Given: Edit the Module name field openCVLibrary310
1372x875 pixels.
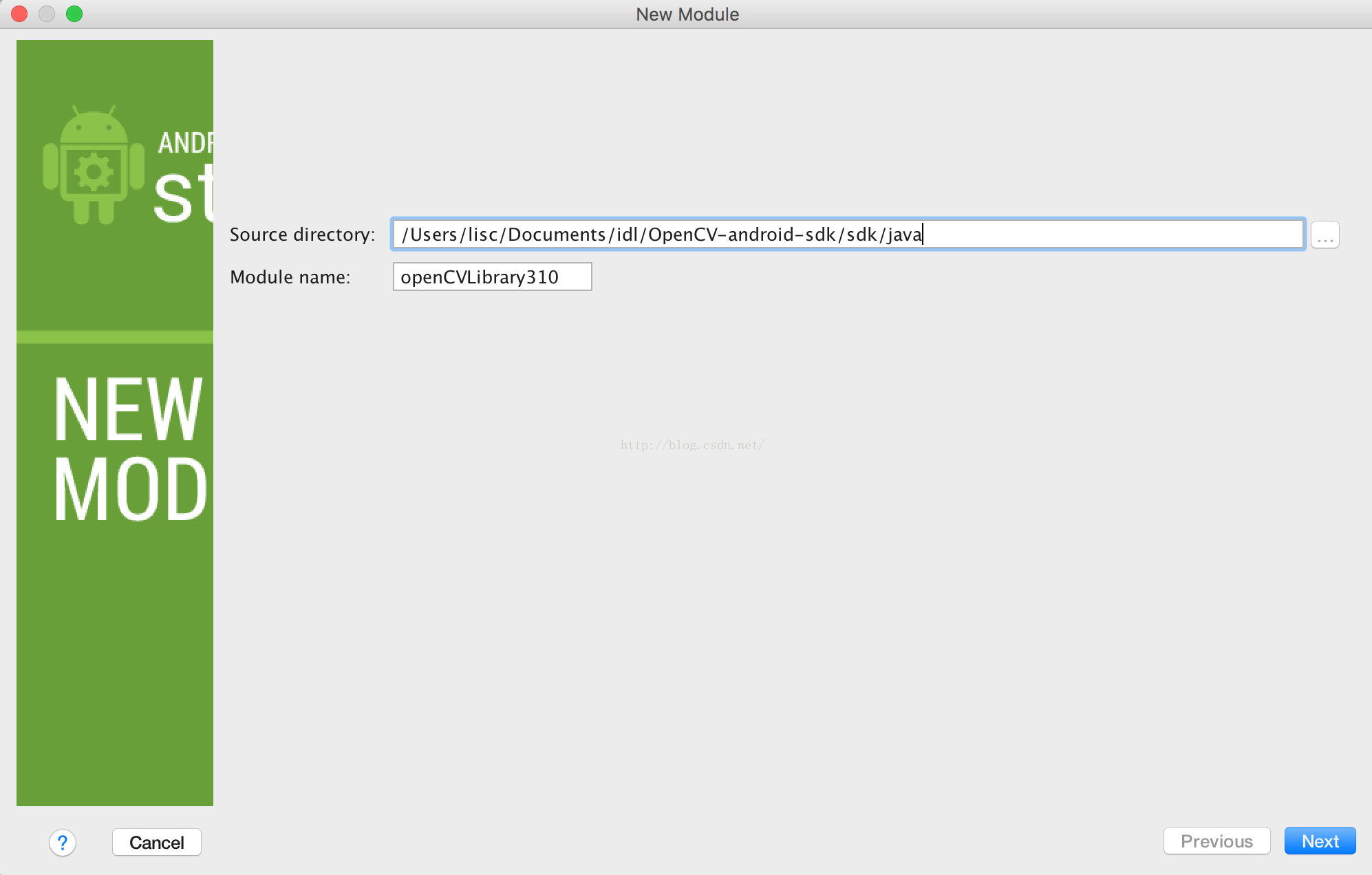Looking at the screenshot, I should click(493, 277).
